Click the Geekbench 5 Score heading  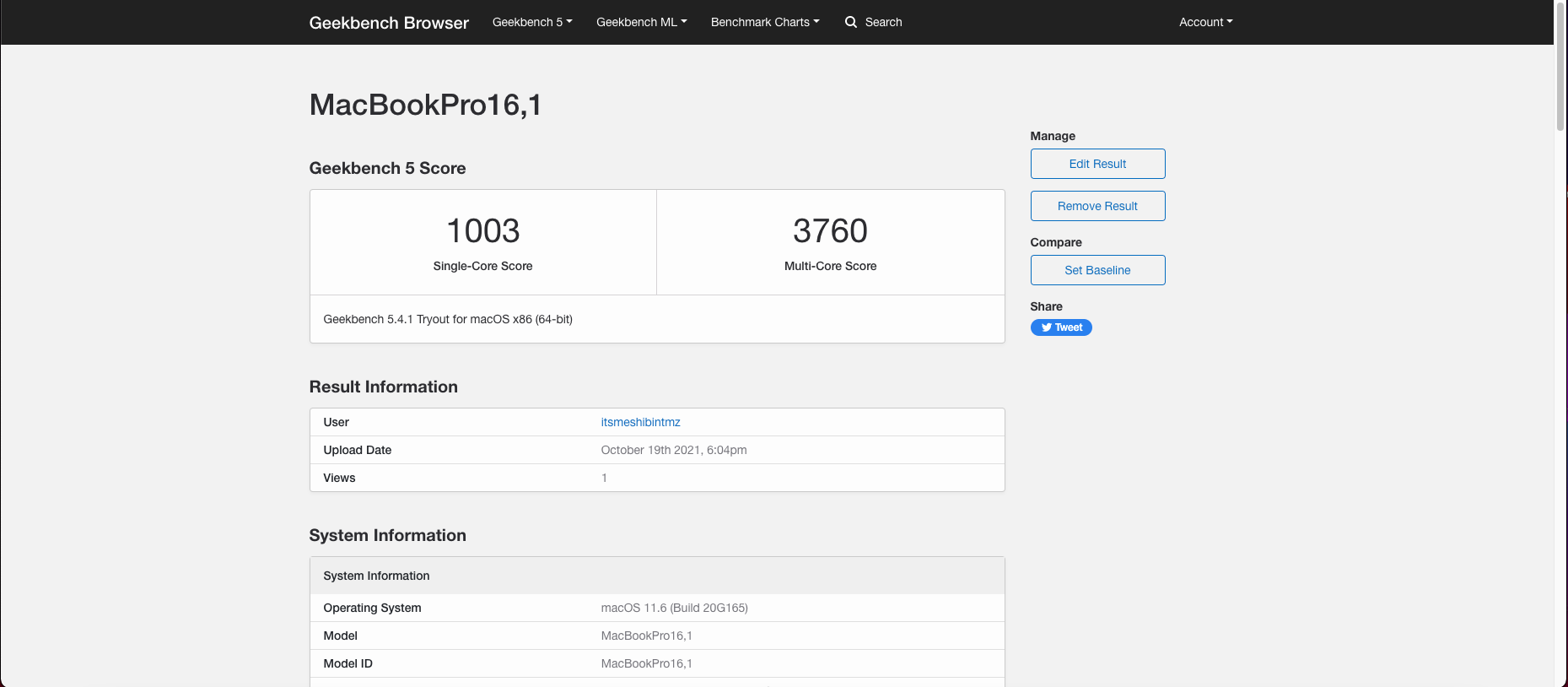point(388,168)
